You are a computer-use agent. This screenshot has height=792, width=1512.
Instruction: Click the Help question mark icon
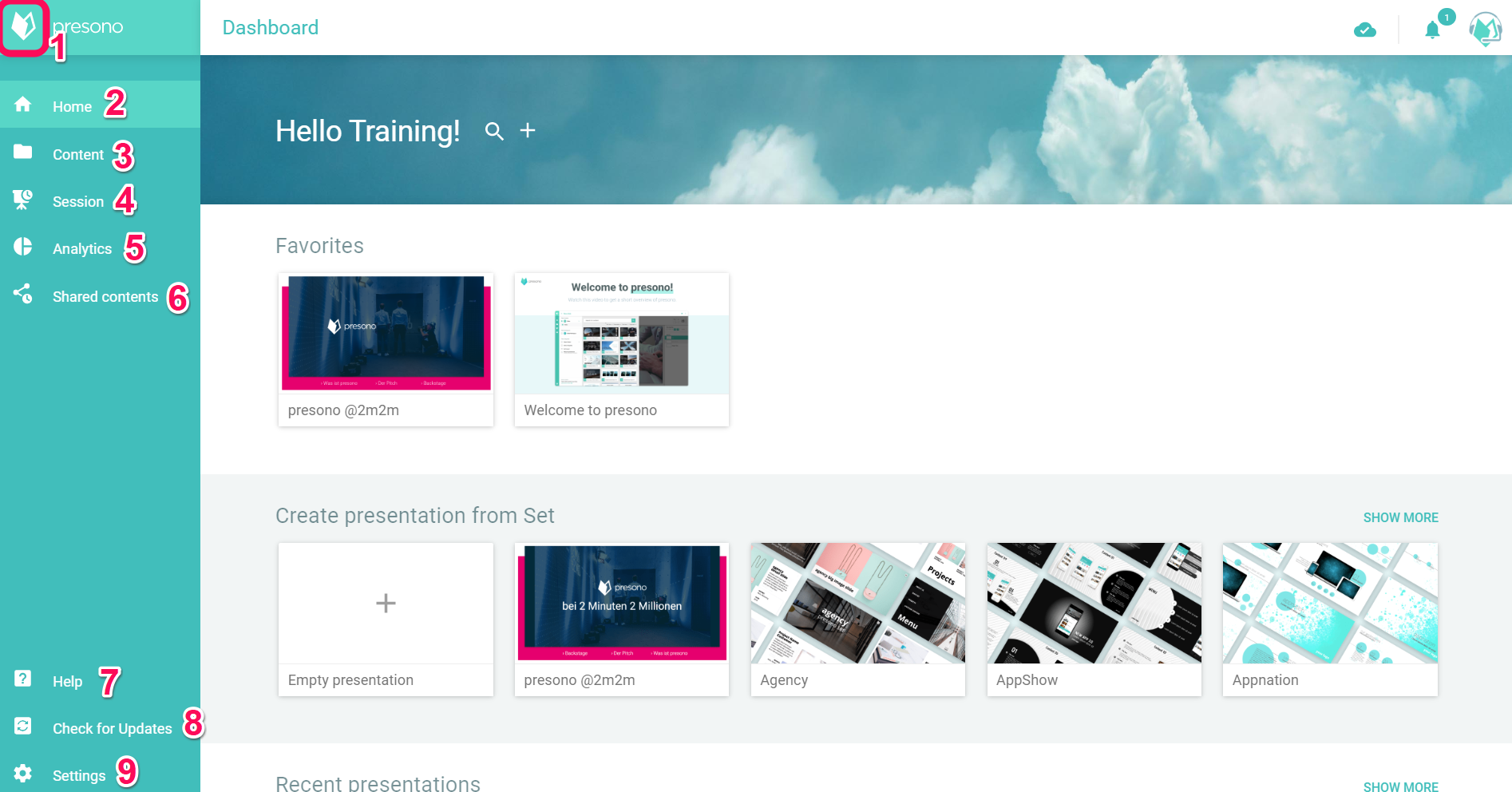pos(23,679)
